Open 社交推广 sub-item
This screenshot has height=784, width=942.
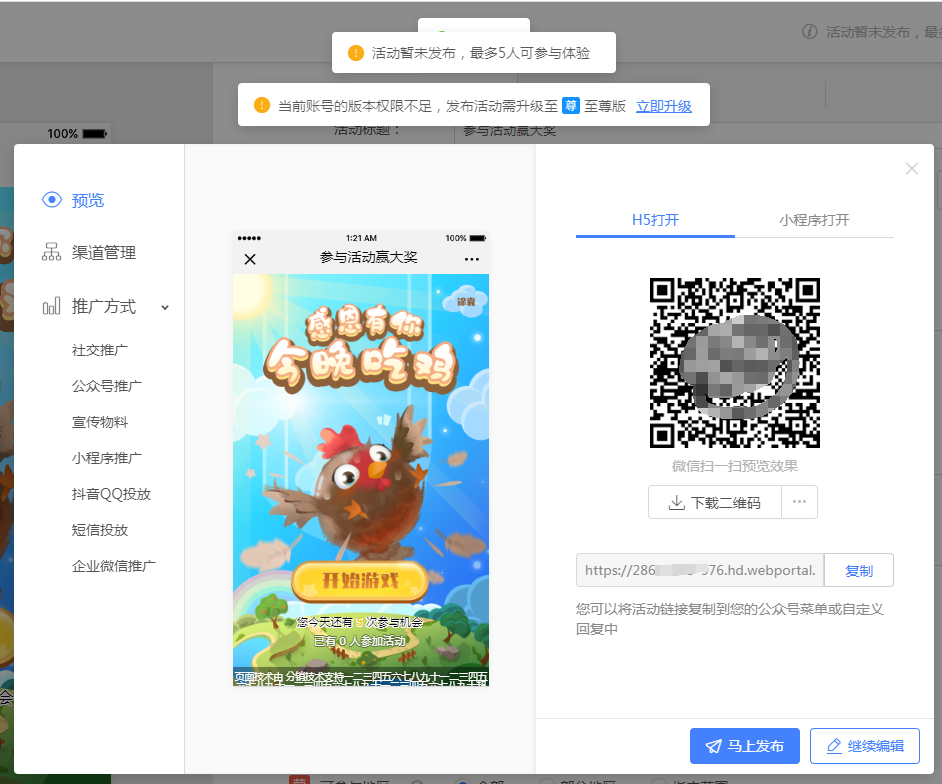pyautogui.click(x=100, y=350)
